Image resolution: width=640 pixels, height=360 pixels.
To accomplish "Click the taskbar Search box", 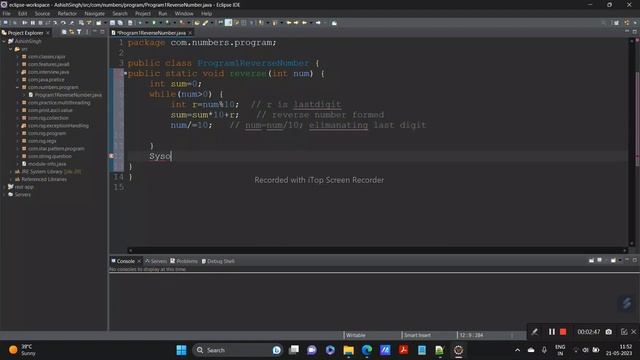I will (x=238, y=350).
